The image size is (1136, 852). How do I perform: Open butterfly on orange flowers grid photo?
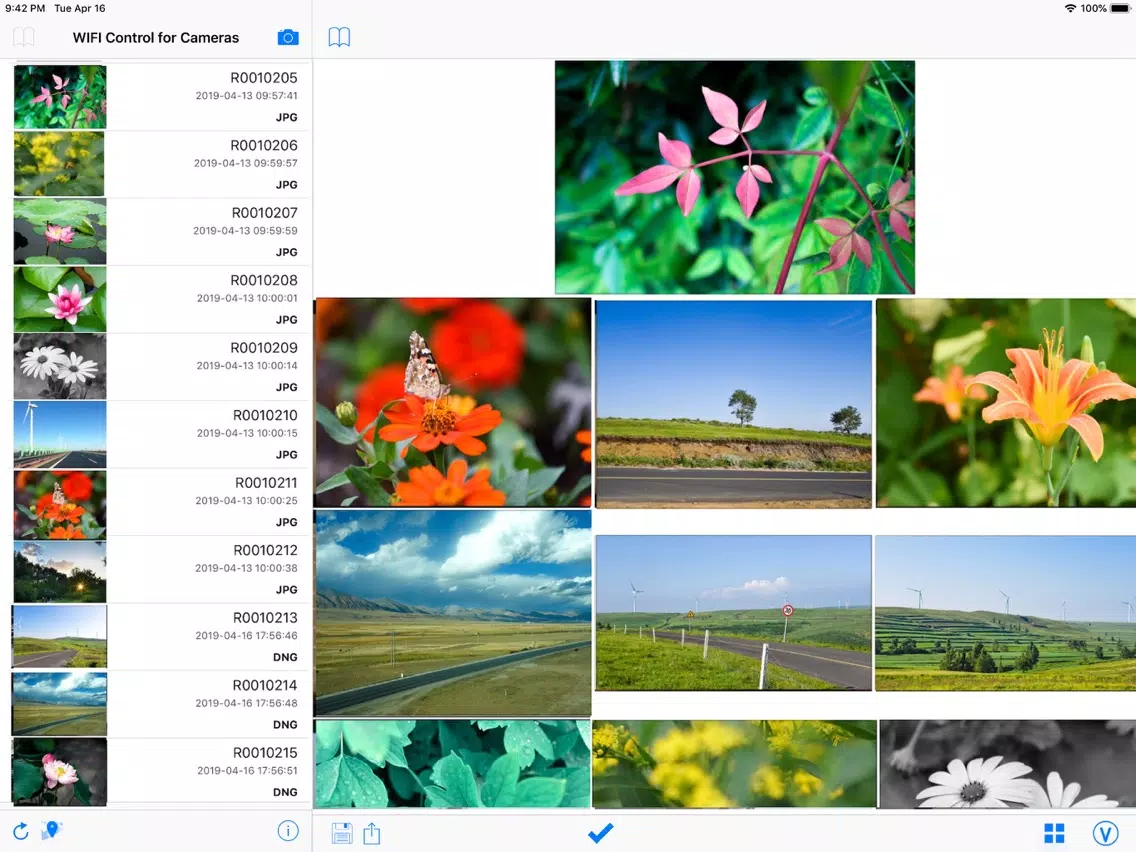(x=453, y=402)
